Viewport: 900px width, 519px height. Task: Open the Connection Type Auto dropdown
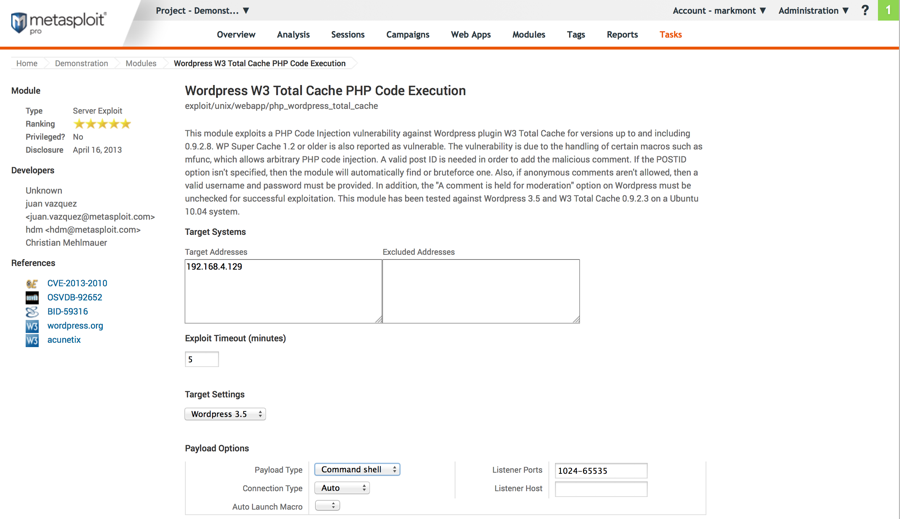[x=342, y=488]
